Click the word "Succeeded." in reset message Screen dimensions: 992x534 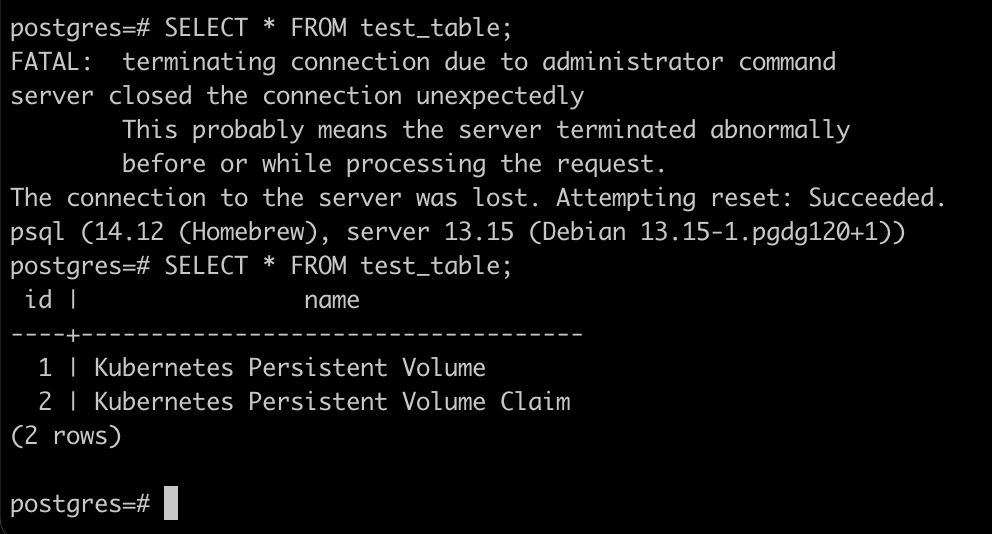click(x=876, y=198)
